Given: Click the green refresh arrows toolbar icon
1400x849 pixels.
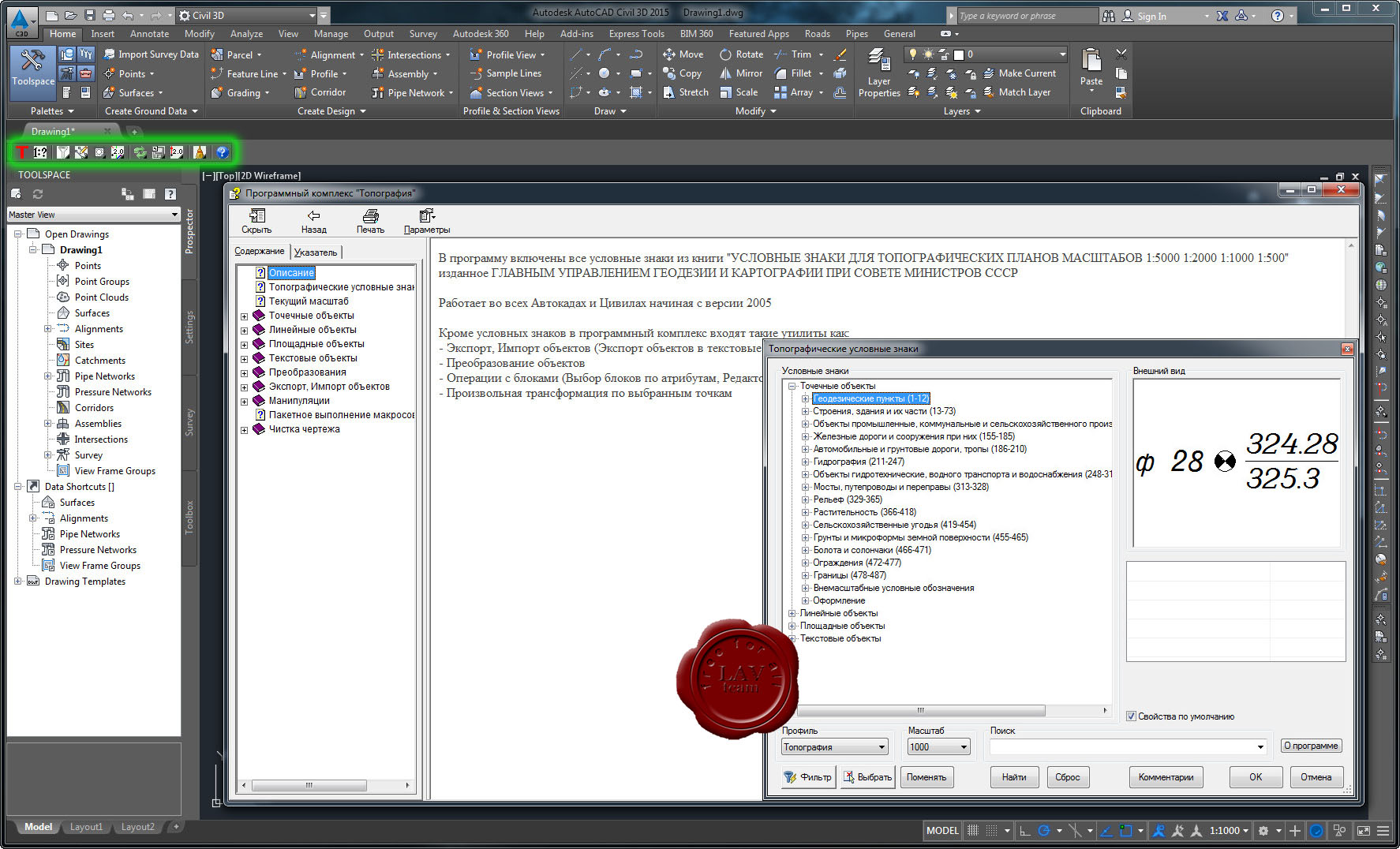Looking at the screenshot, I should pos(140,152).
